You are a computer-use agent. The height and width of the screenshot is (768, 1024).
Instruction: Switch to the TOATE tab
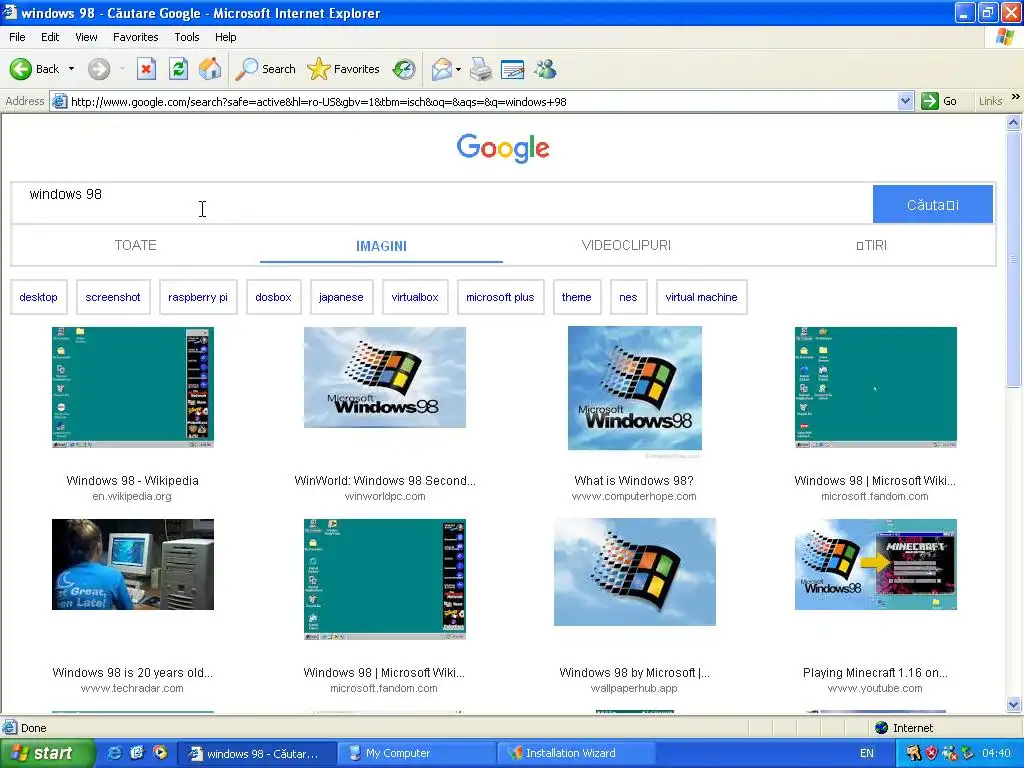coord(135,246)
